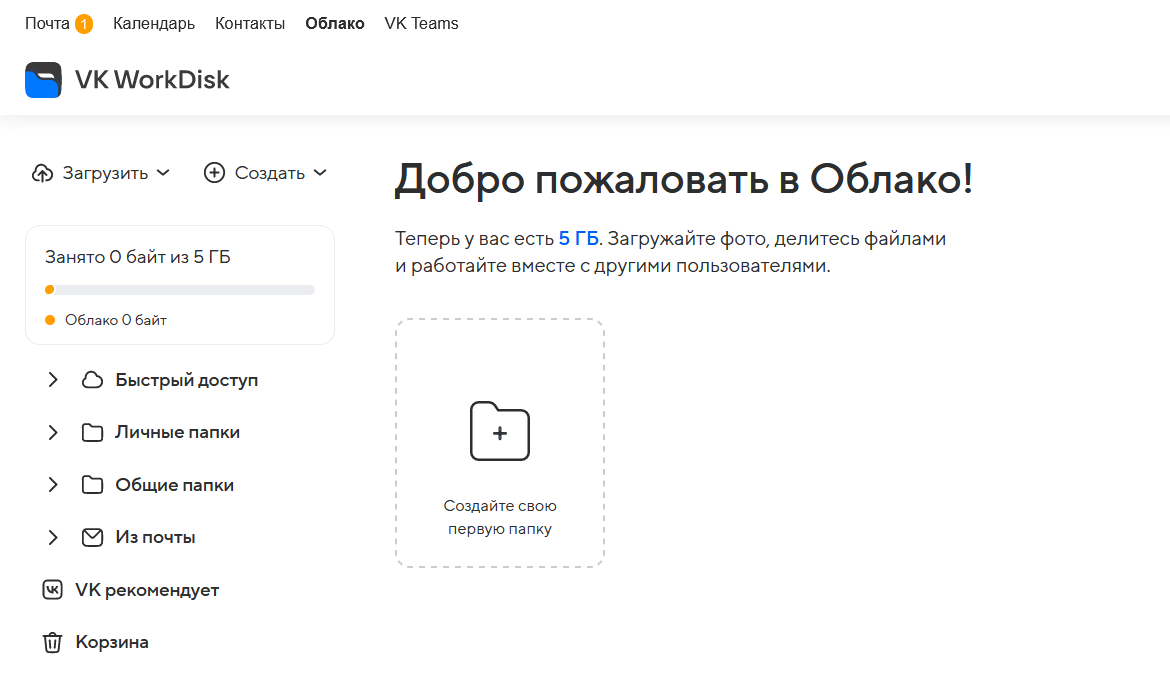This screenshot has height=681, width=1170.
Task: Click the cloud icon for Быстрый доступ
Action: click(92, 380)
